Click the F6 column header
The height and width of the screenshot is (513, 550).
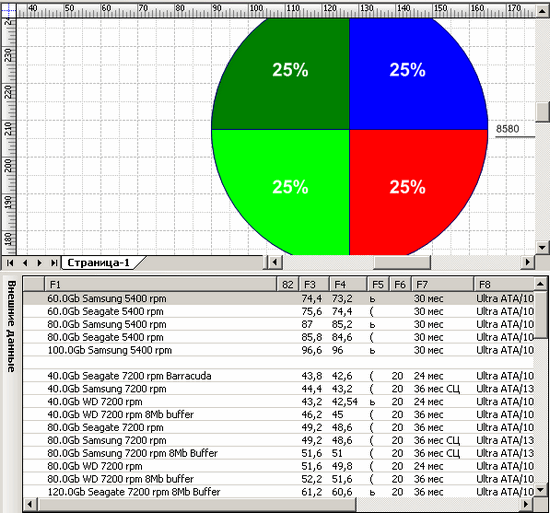point(400,284)
